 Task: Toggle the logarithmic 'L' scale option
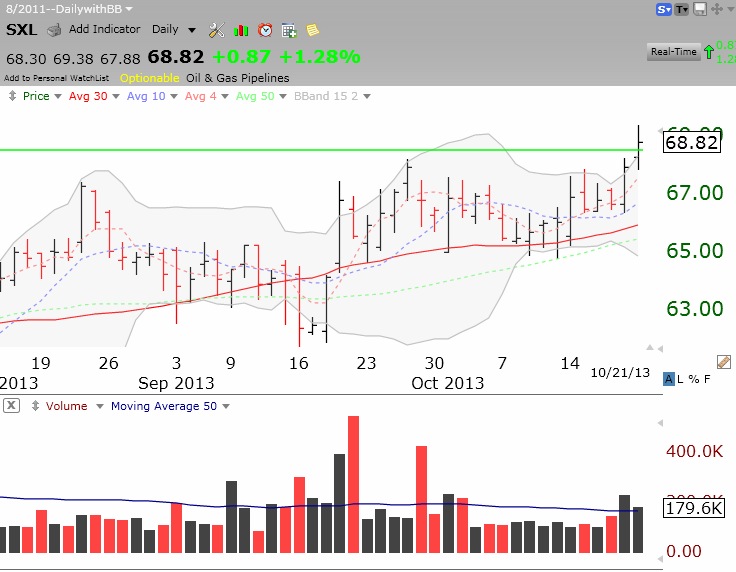680,379
